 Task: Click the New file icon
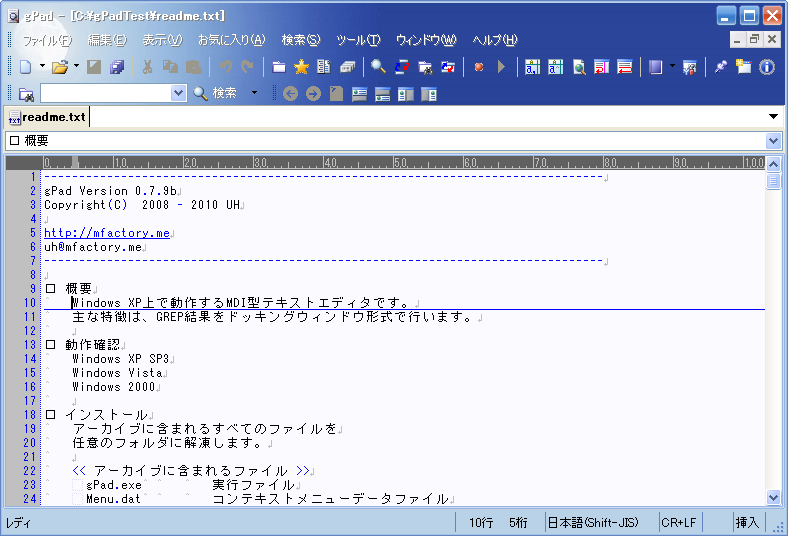(25, 67)
